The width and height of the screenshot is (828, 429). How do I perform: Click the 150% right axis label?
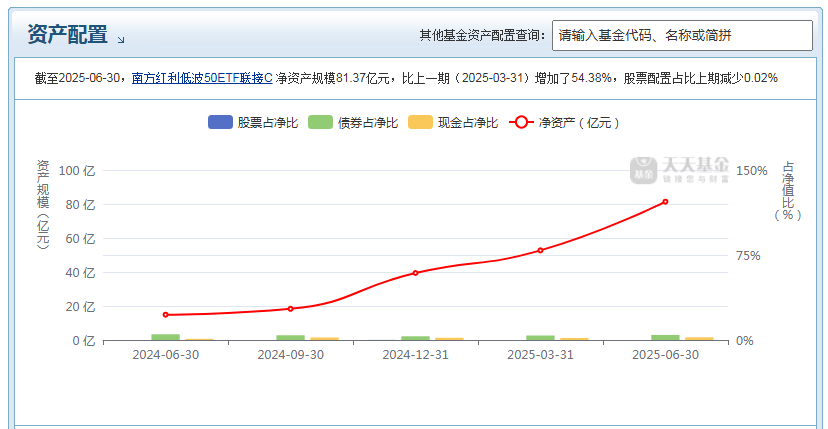751,171
